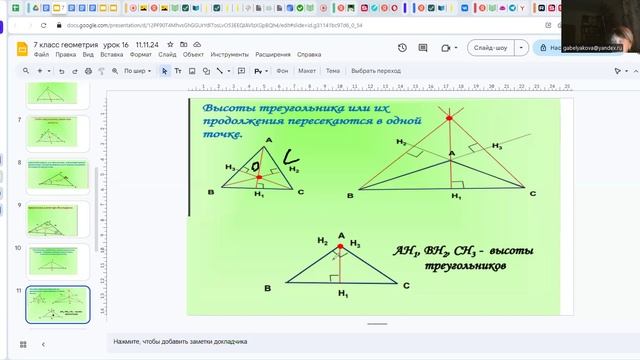This screenshot has height=360, width=640.
Task: Open the 'Правка' menu
Action: tap(66, 54)
